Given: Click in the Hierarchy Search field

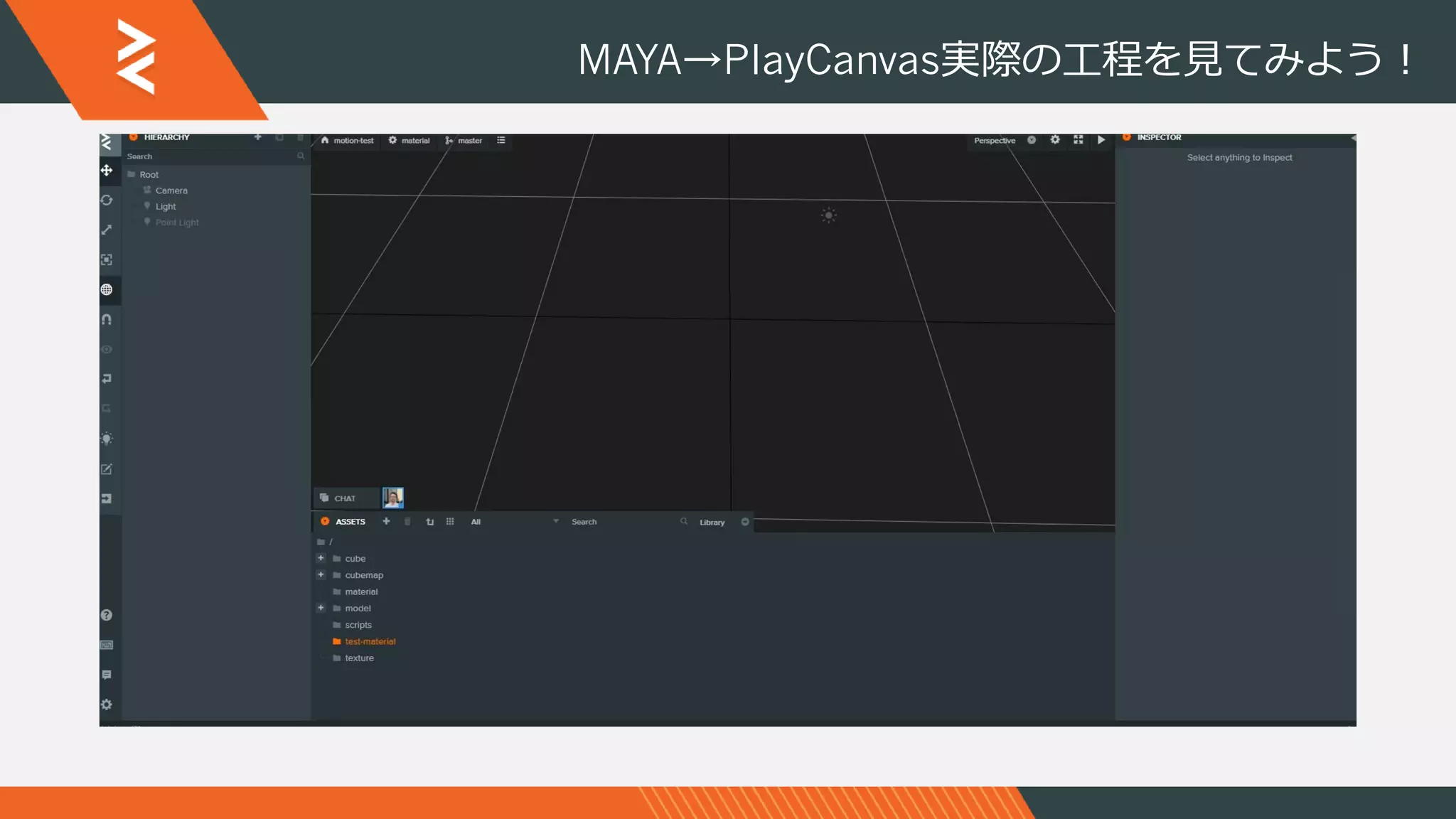Looking at the screenshot, I should pos(216,156).
